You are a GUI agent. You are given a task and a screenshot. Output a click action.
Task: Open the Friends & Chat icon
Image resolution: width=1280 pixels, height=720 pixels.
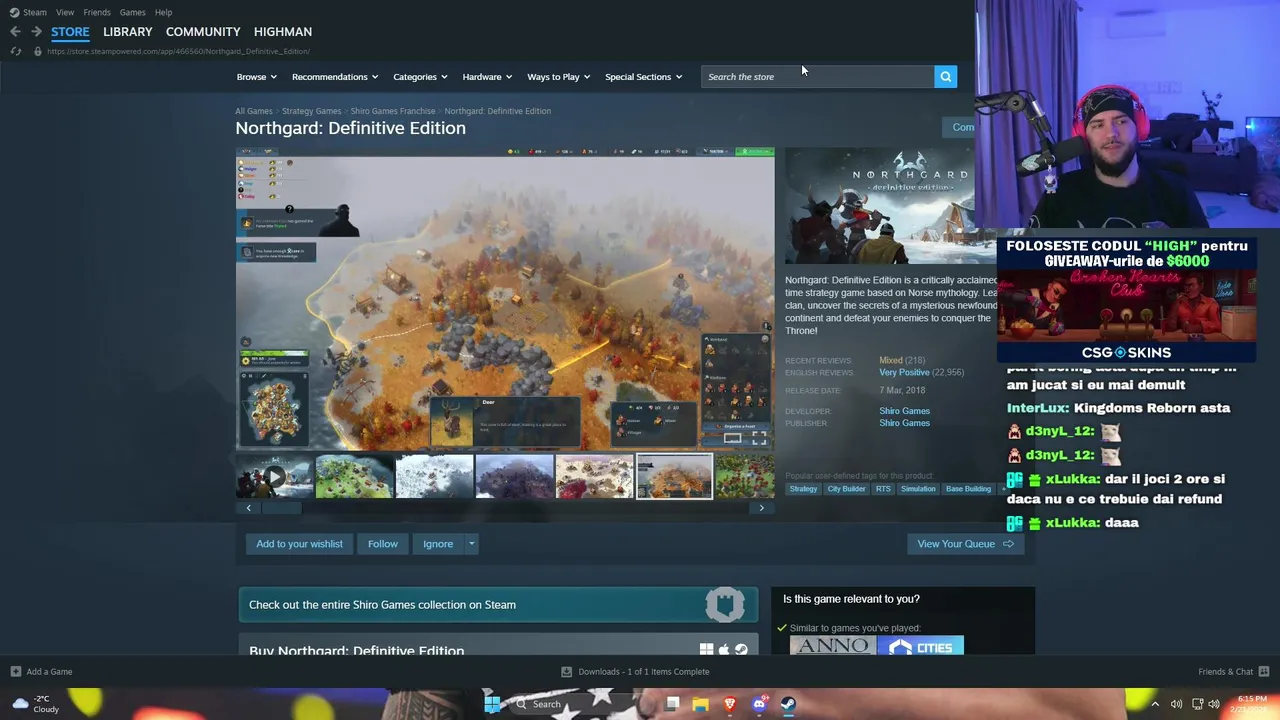(1263, 672)
